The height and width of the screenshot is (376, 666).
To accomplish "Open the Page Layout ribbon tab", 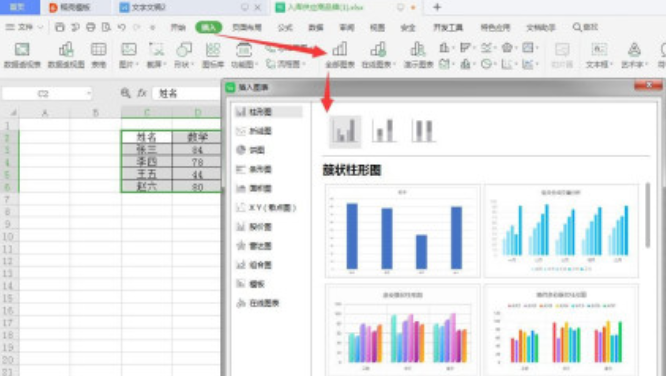I will pos(247,27).
